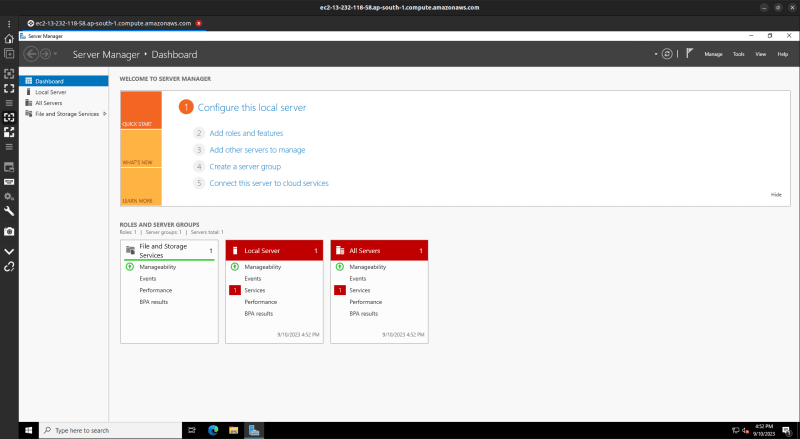Open the Tools menu
This screenshot has width=800, height=439.
[739, 54]
